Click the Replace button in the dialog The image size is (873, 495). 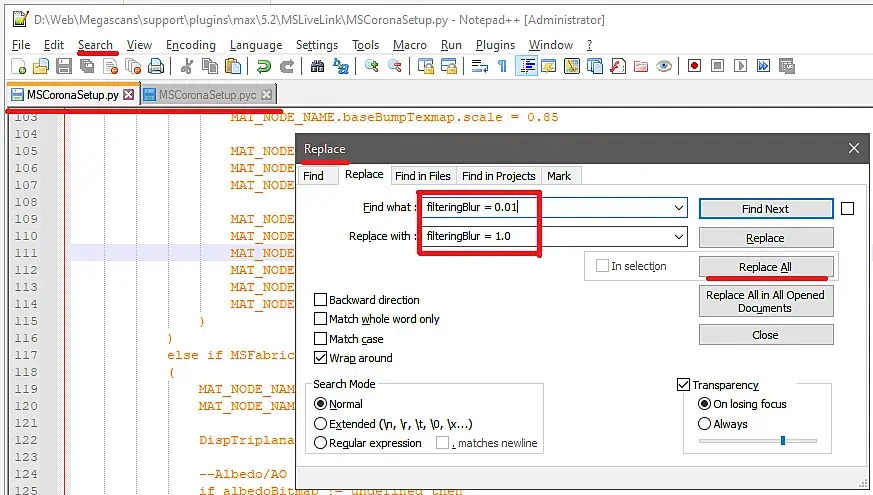click(766, 238)
